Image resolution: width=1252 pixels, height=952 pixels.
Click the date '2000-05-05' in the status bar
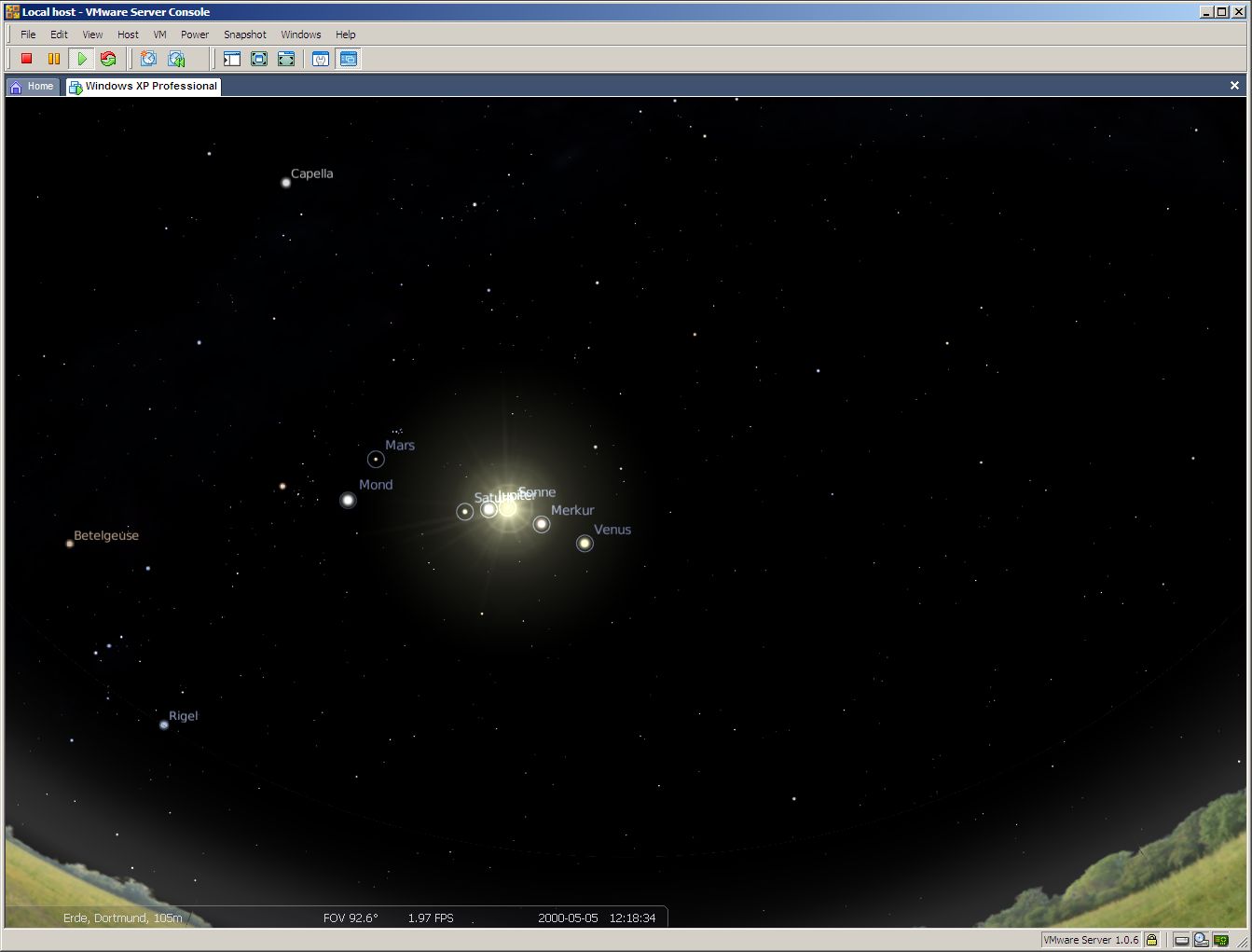(x=568, y=918)
